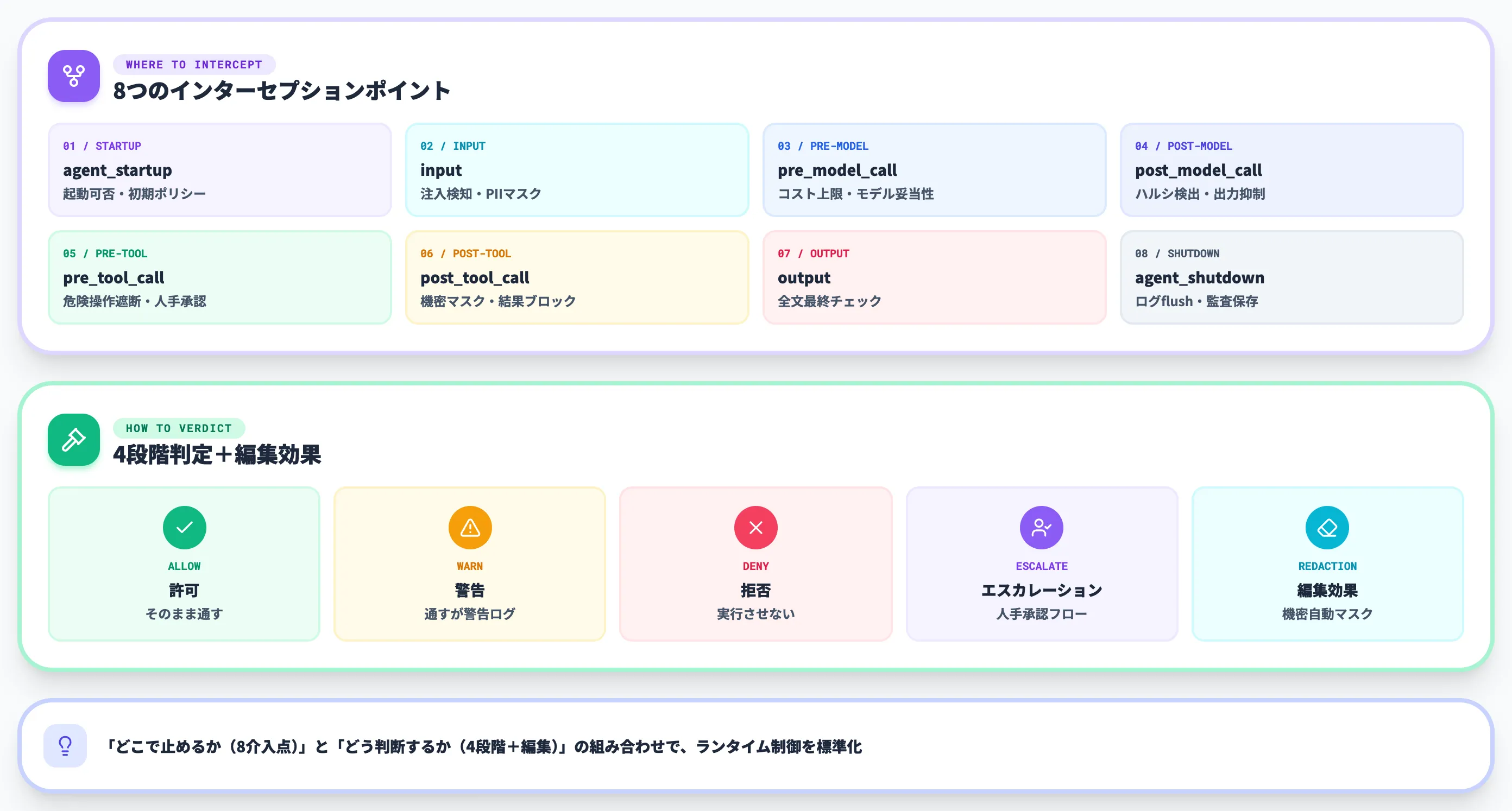This screenshot has height=811, width=1512.
Task: Click the '01 / STARTUP' label
Action: 102,146
